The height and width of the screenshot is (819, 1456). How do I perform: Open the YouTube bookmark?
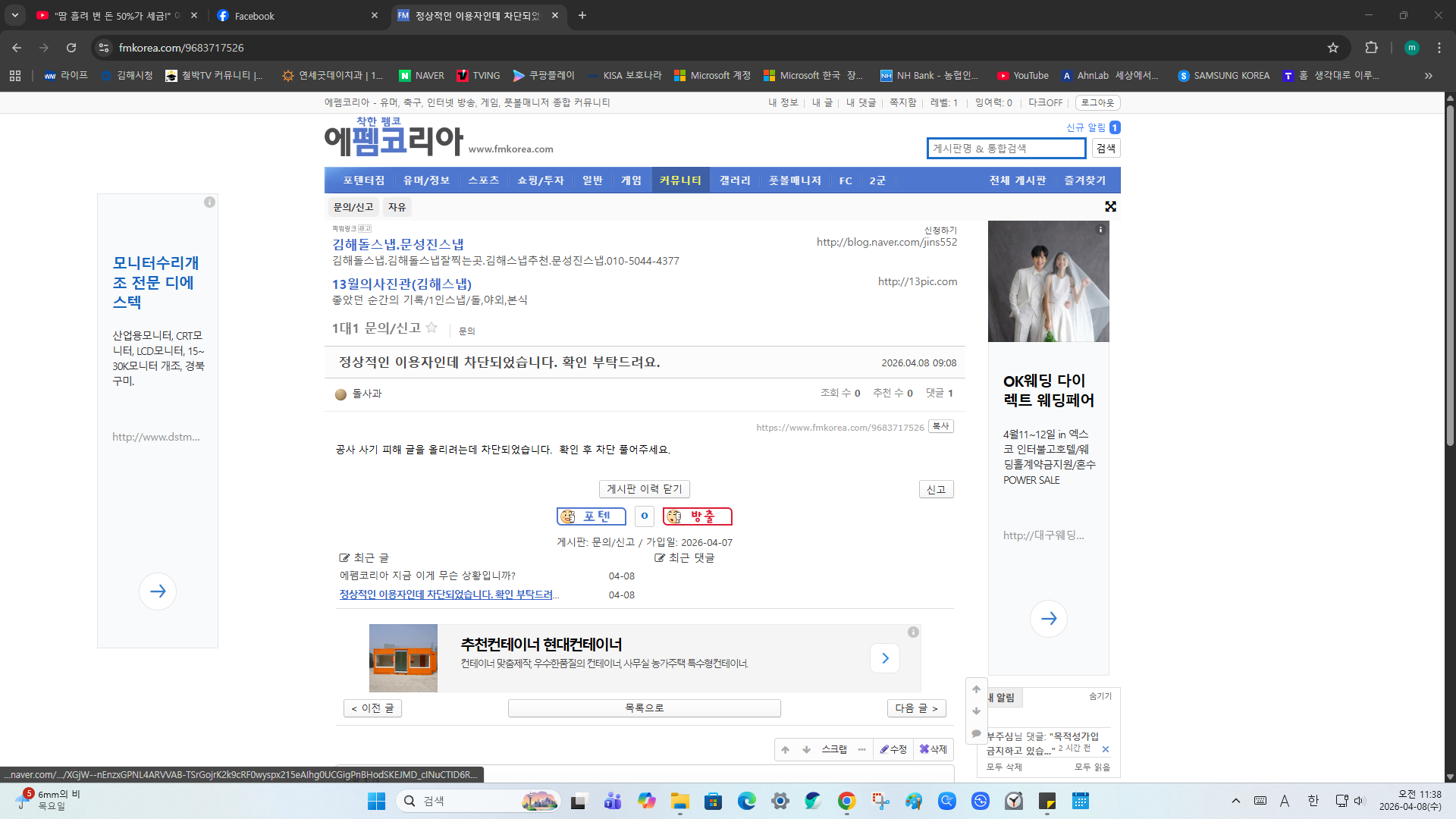tap(1023, 76)
